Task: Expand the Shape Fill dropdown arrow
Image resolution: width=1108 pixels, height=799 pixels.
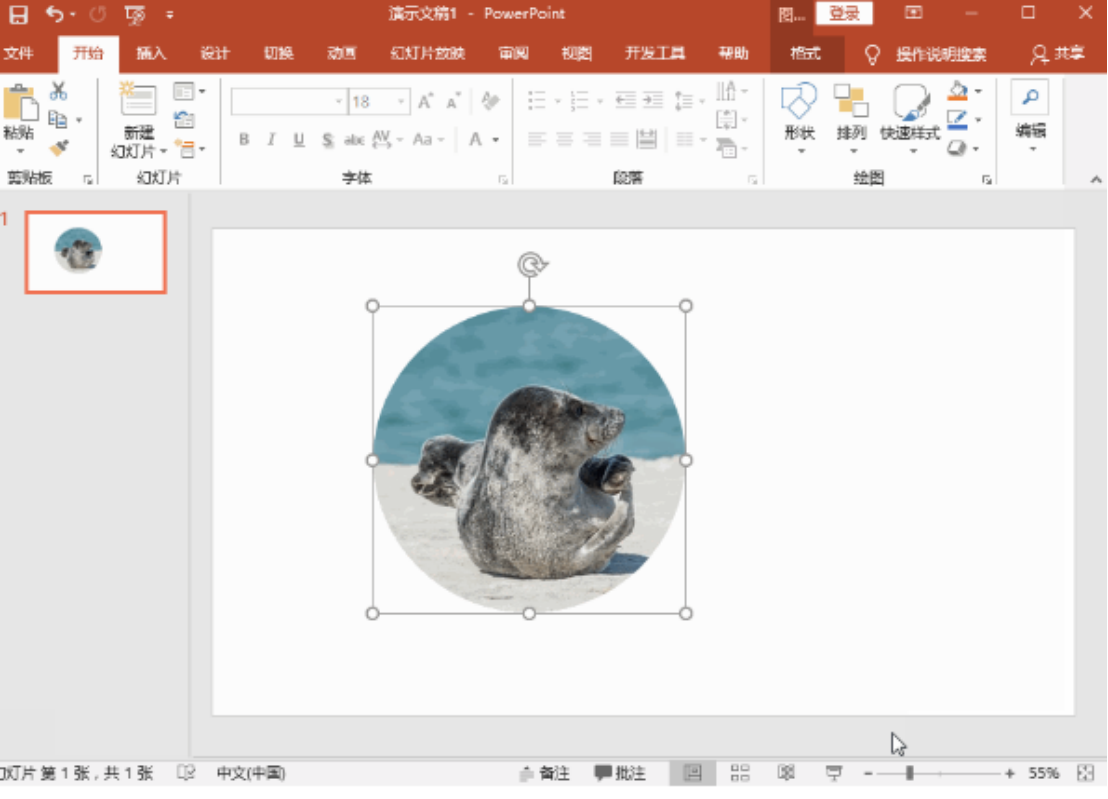Action: [978, 92]
